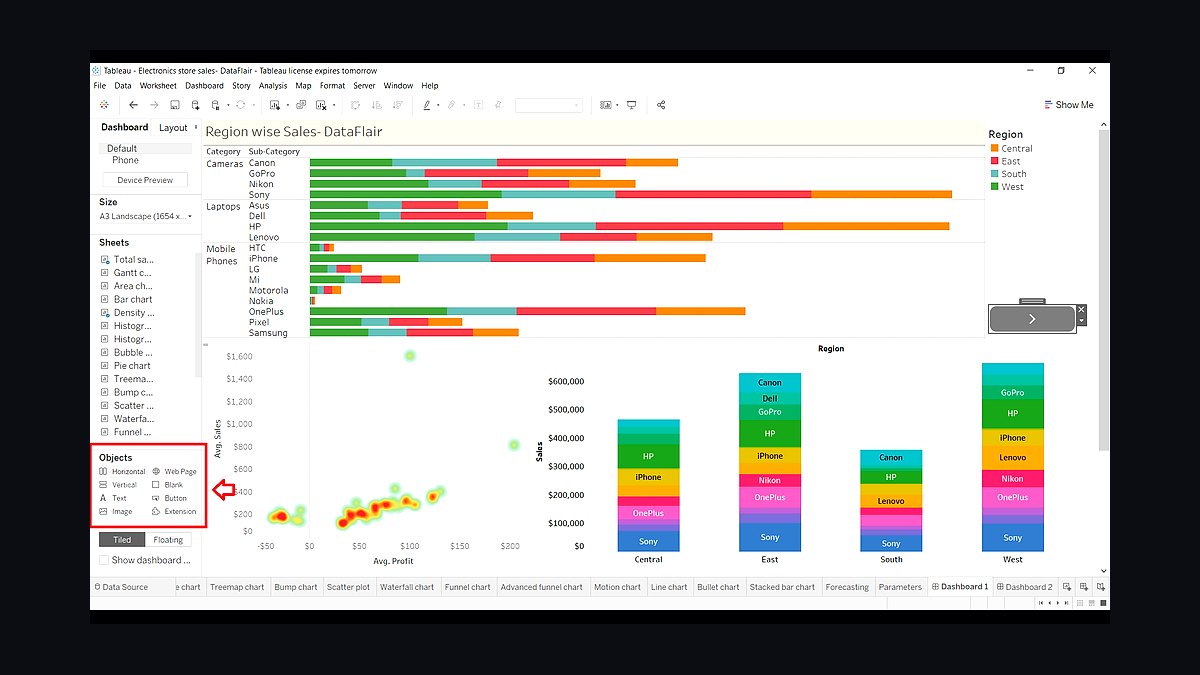The height and width of the screenshot is (675, 1200).
Task: Select the Horizontal container object
Action: [x=122, y=471]
